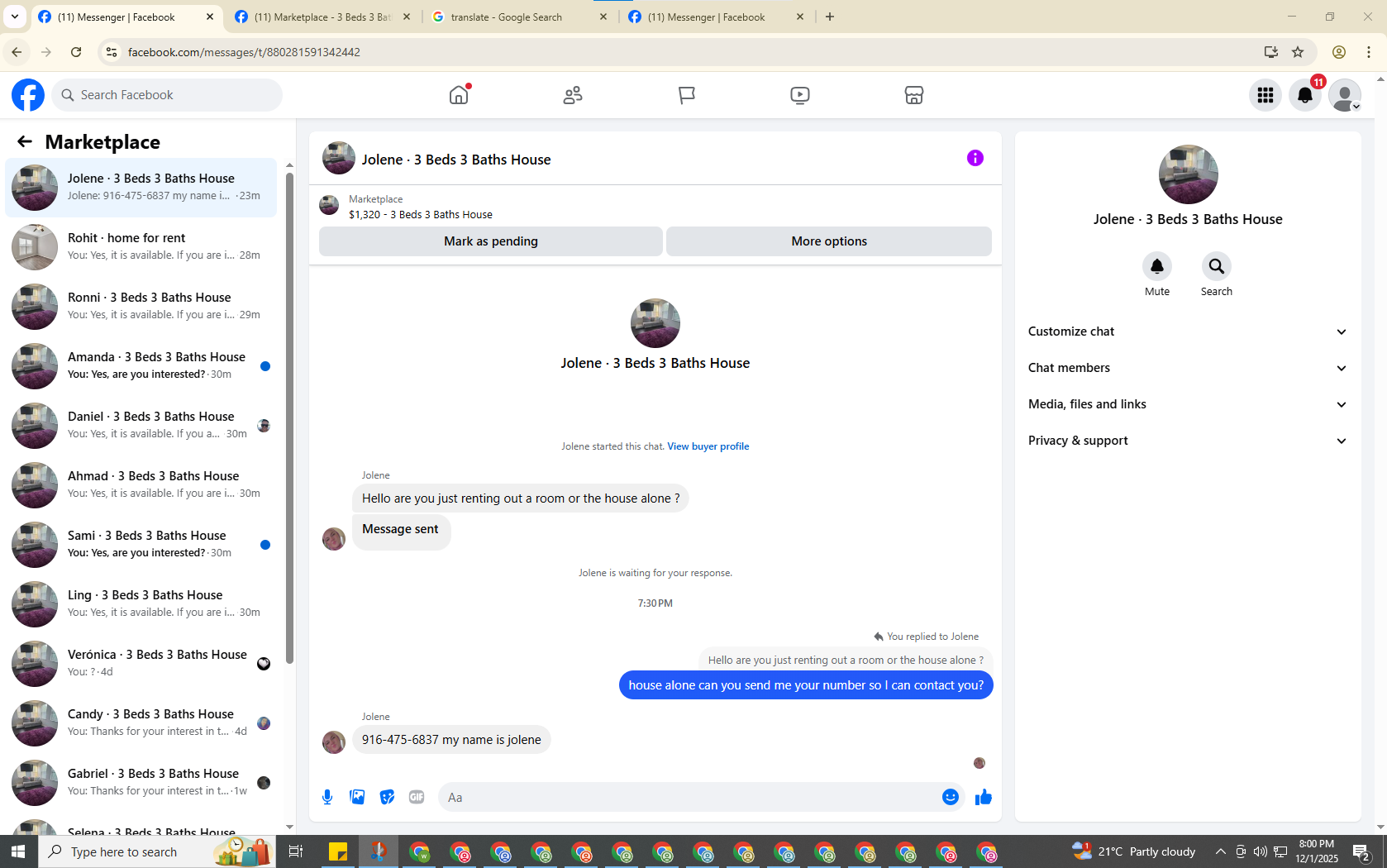The image size is (1387, 868).
Task: Open Ahmad 3 Beds conversation
Action: [141, 484]
